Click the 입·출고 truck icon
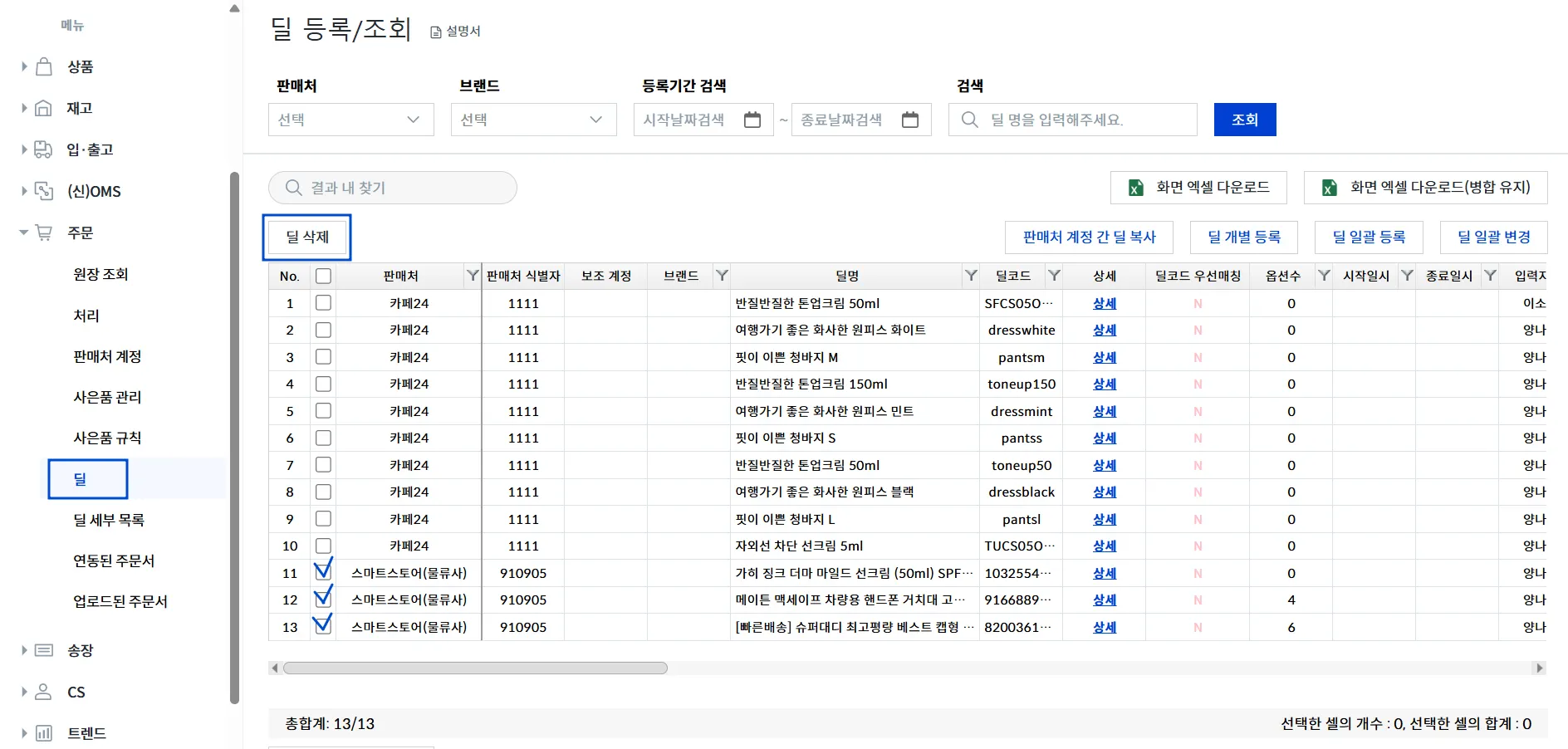The width and height of the screenshot is (1568, 749). click(44, 149)
